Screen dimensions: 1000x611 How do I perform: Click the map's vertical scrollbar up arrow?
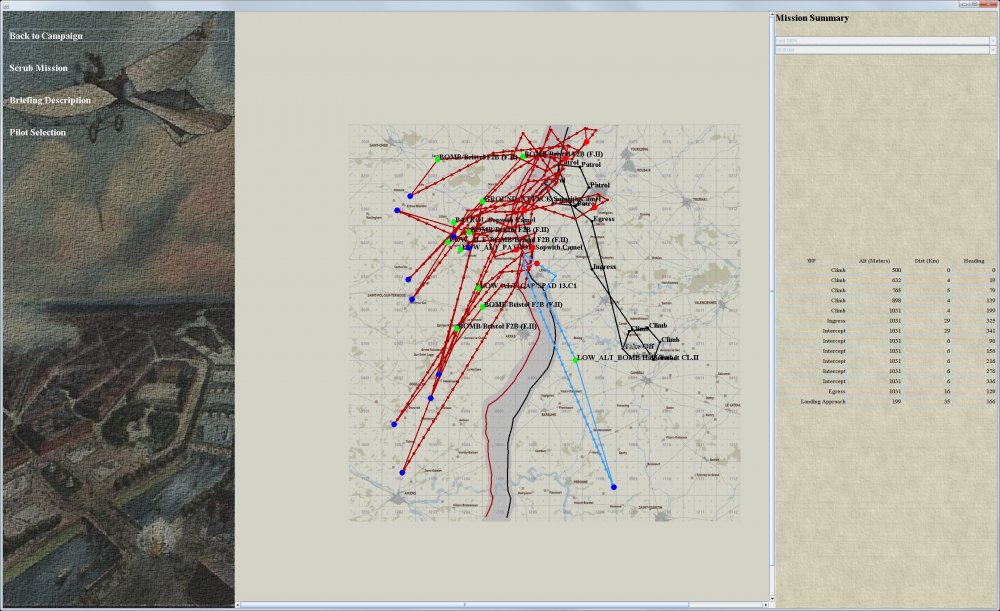(x=770, y=15)
